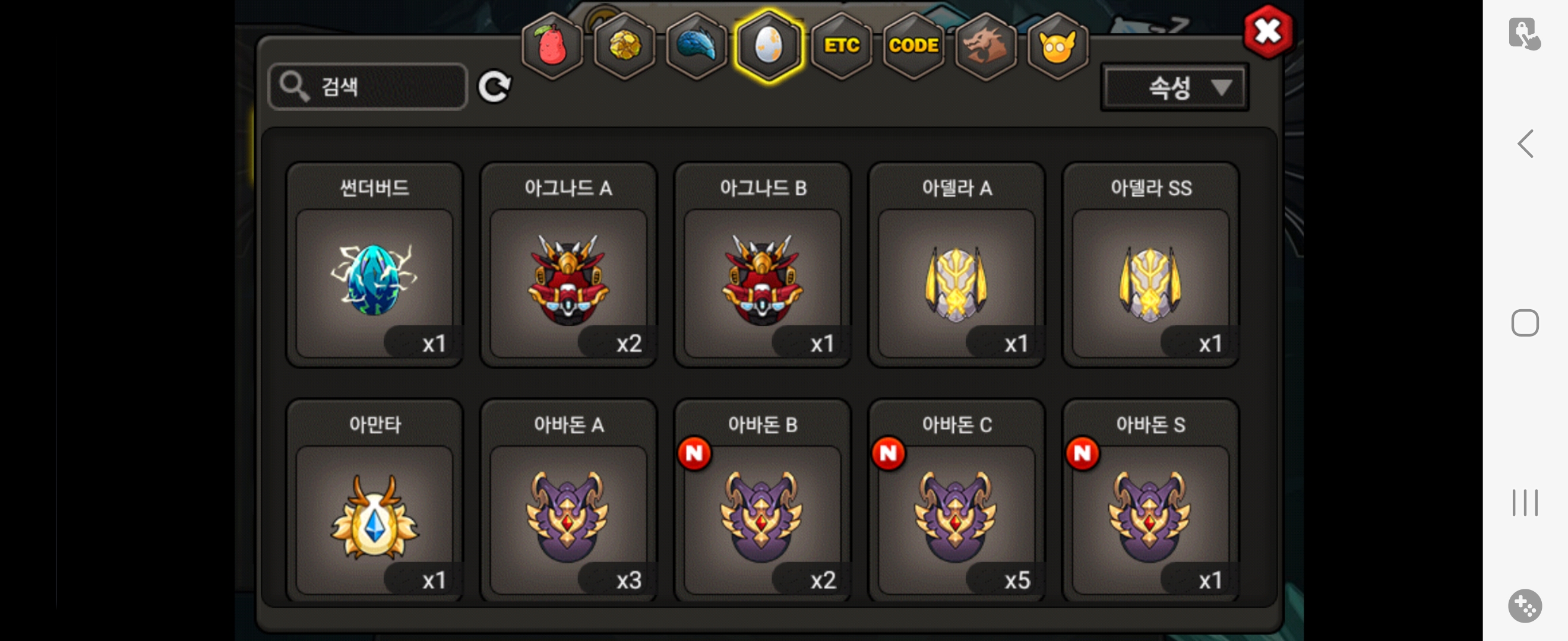Close the inventory with red X

pos(1267,31)
